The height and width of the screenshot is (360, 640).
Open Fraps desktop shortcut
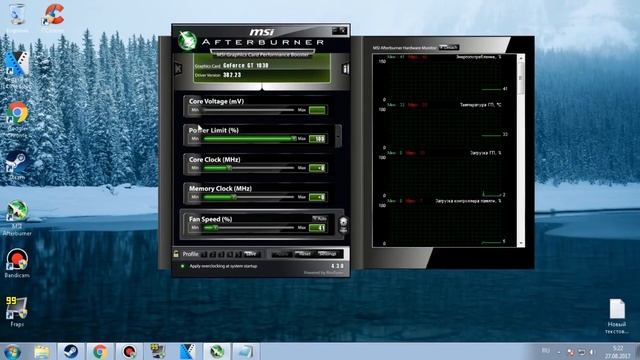pos(17,311)
